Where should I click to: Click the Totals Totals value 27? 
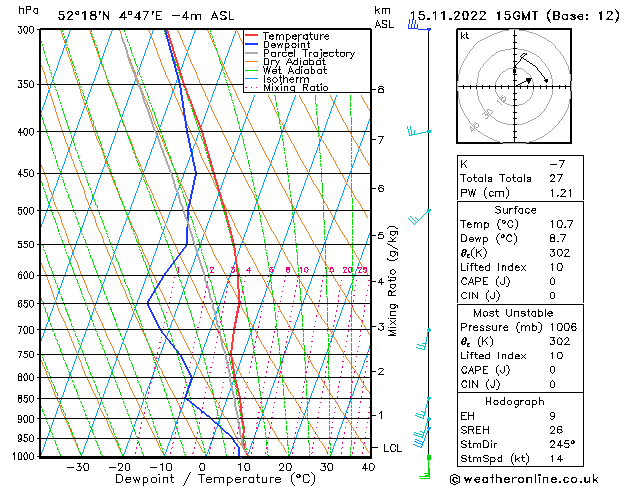(556, 178)
